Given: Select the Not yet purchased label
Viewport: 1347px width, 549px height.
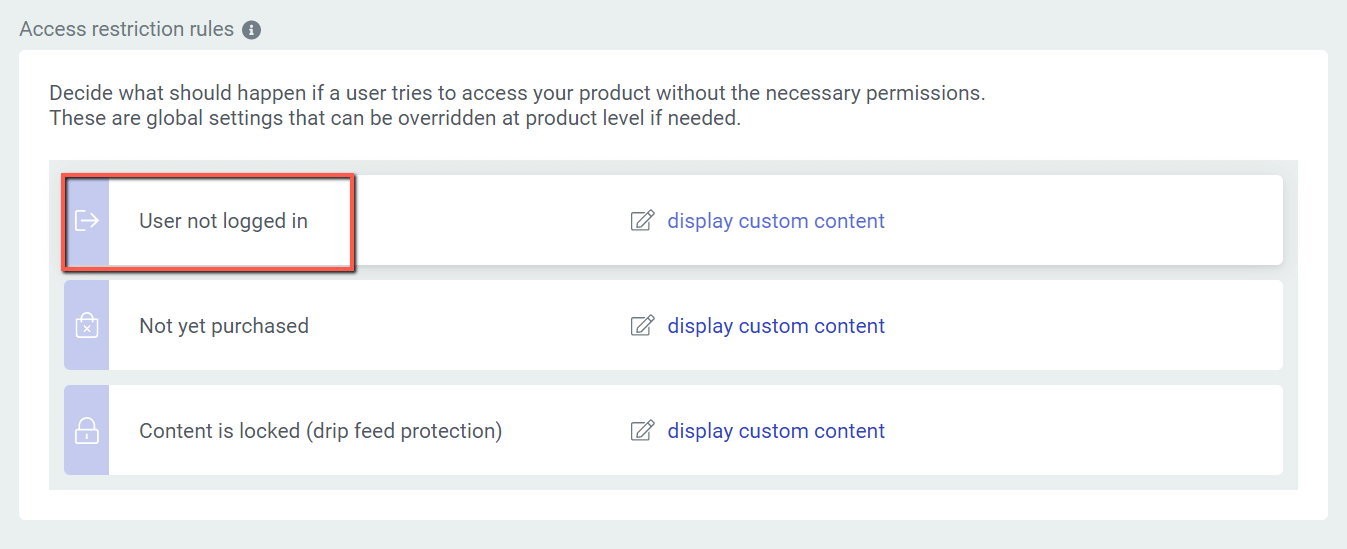Looking at the screenshot, I should click(223, 326).
